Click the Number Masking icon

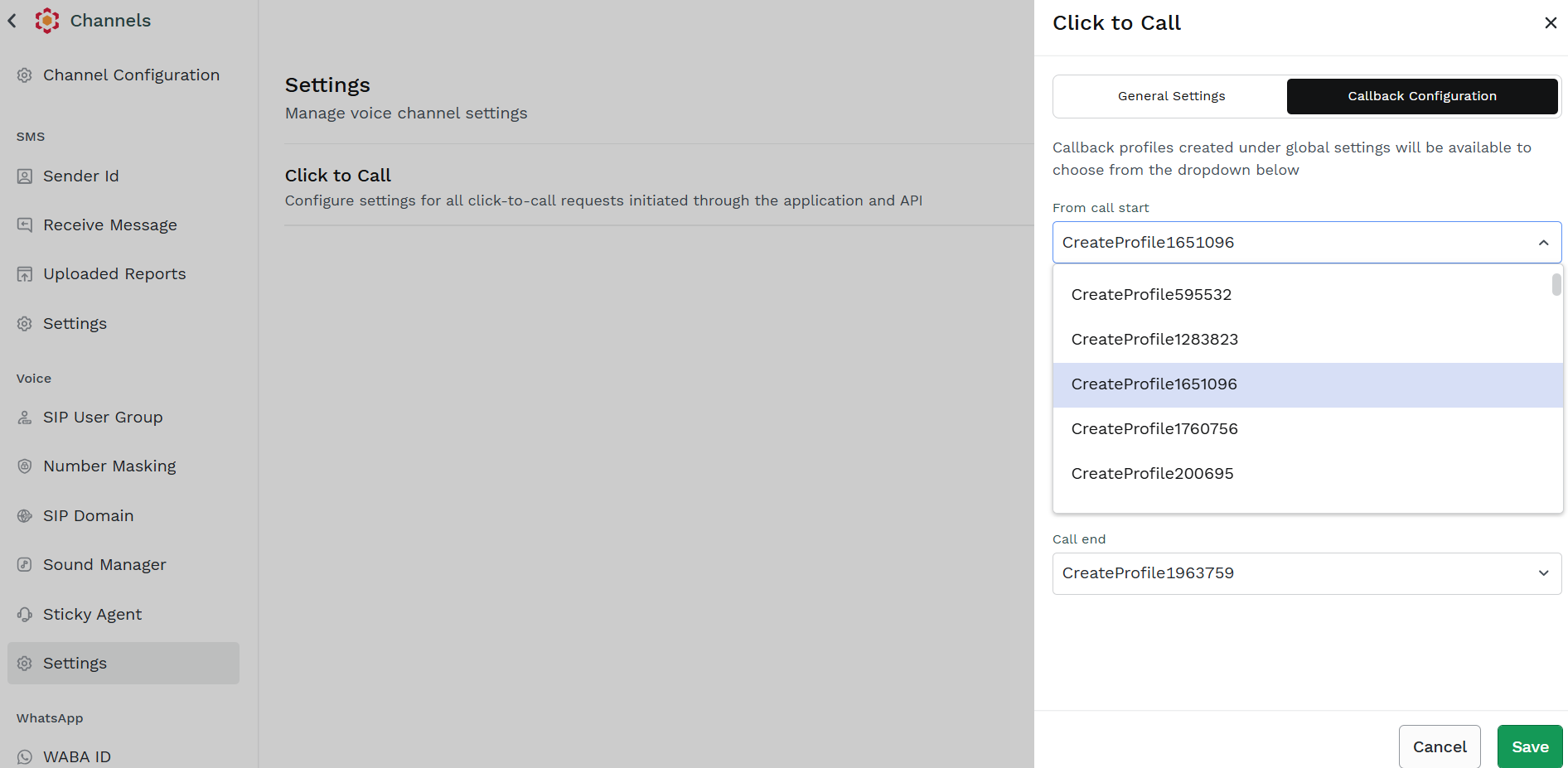(x=25, y=466)
